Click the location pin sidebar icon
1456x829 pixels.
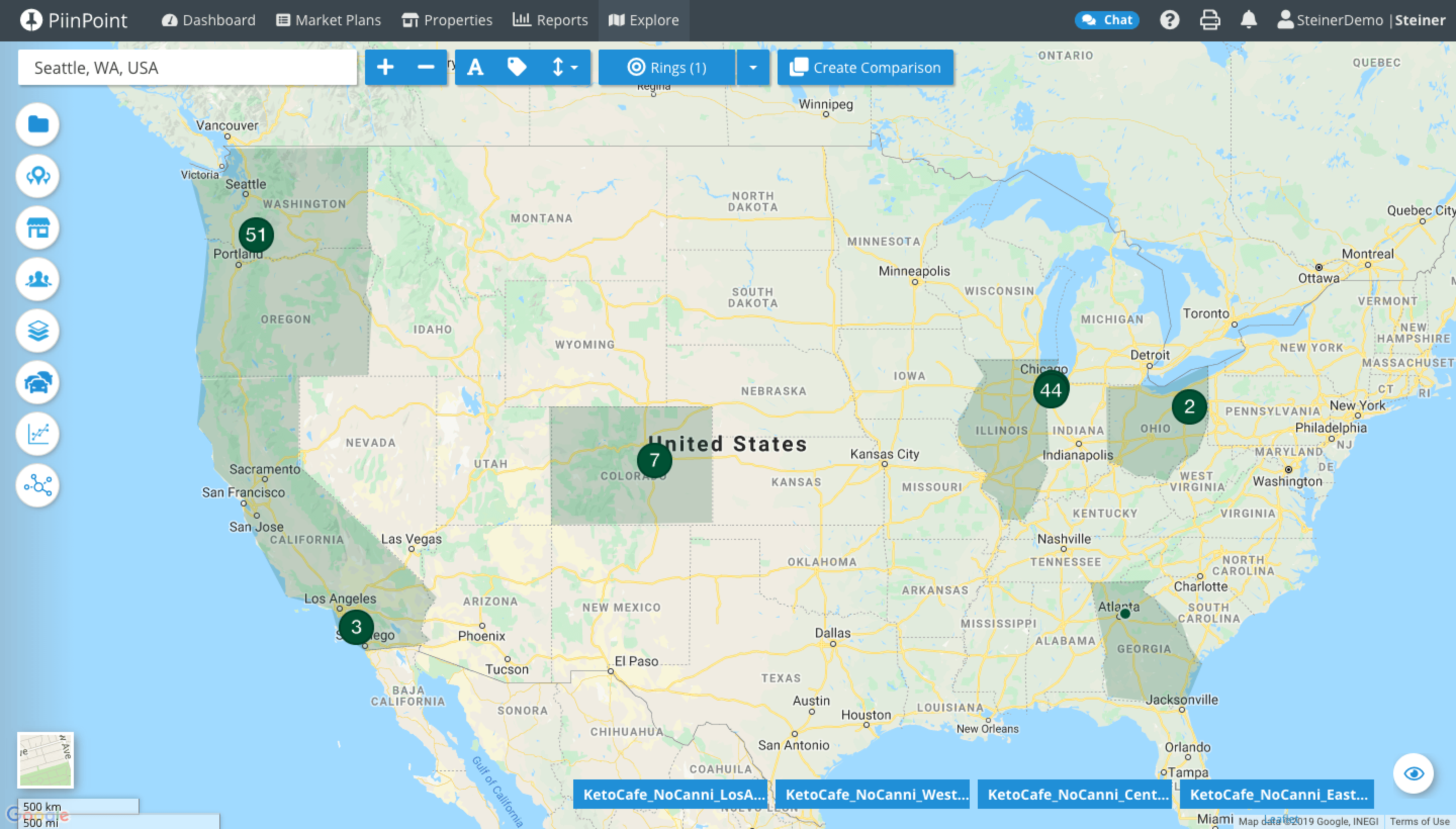[x=38, y=176]
